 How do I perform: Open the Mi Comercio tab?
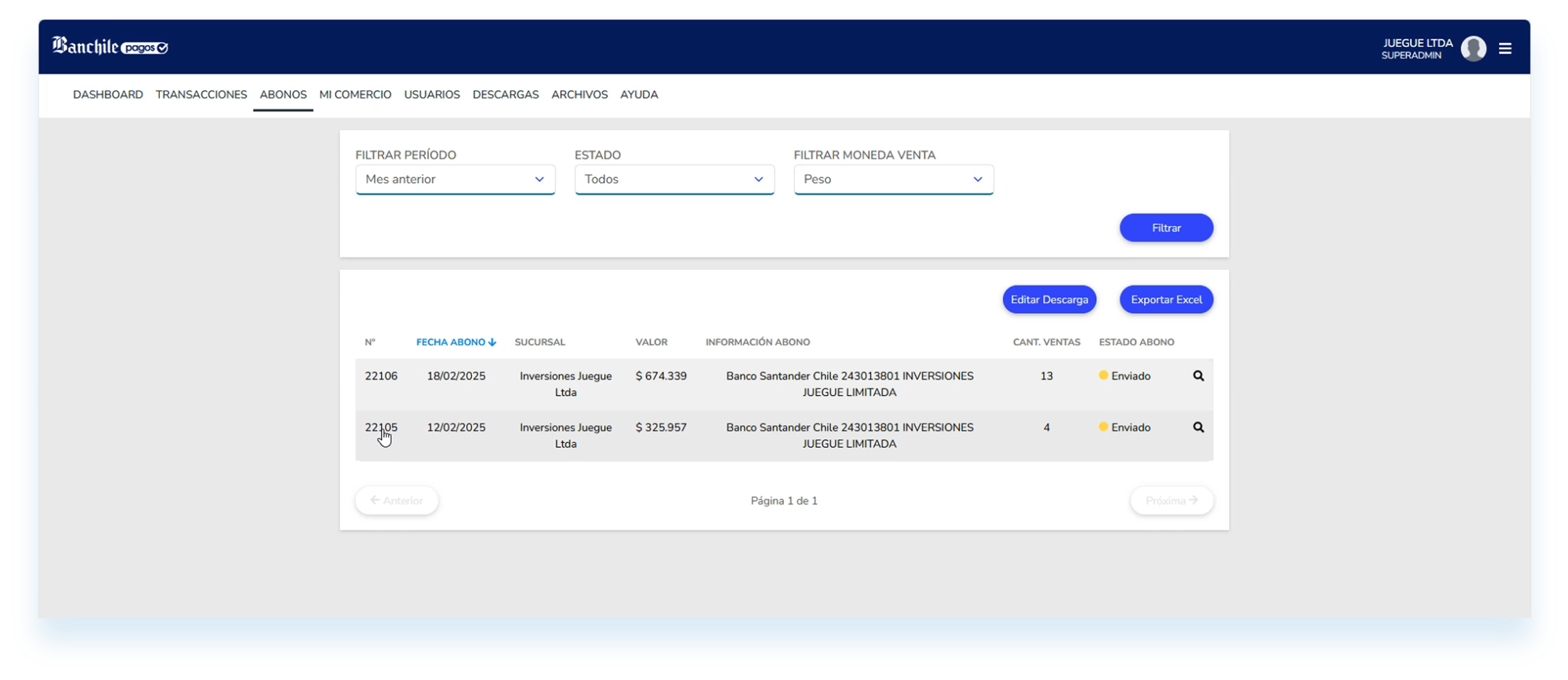pos(355,94)
